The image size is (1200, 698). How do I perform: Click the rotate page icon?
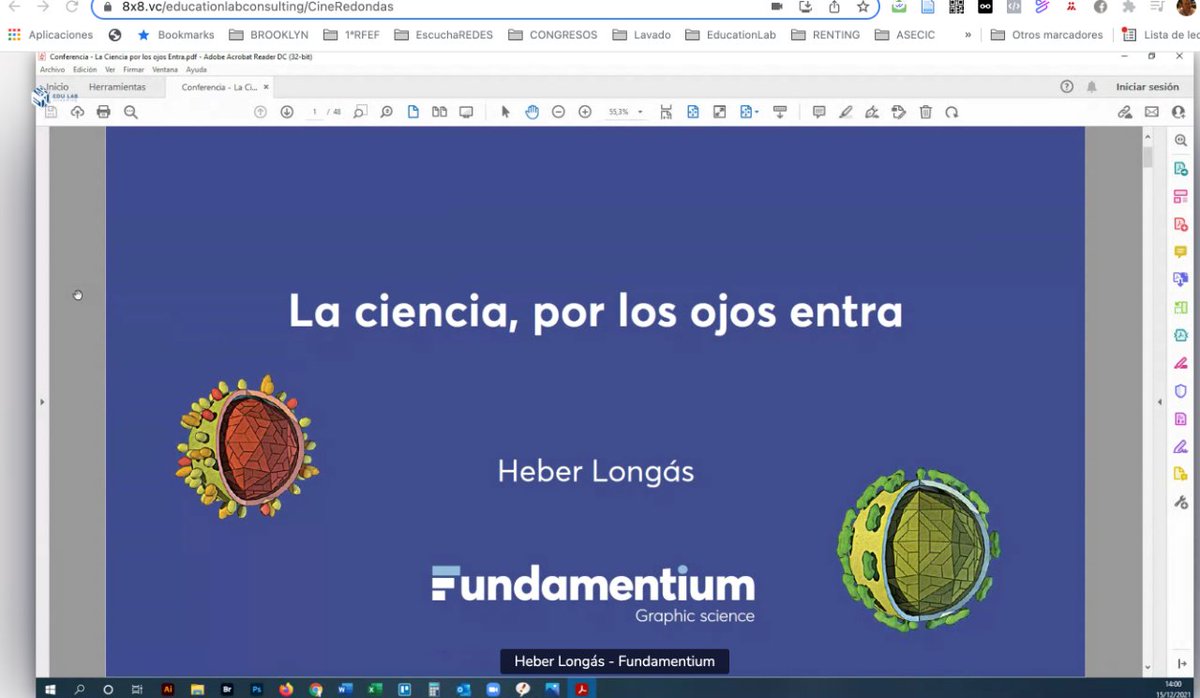pos(952,112)
